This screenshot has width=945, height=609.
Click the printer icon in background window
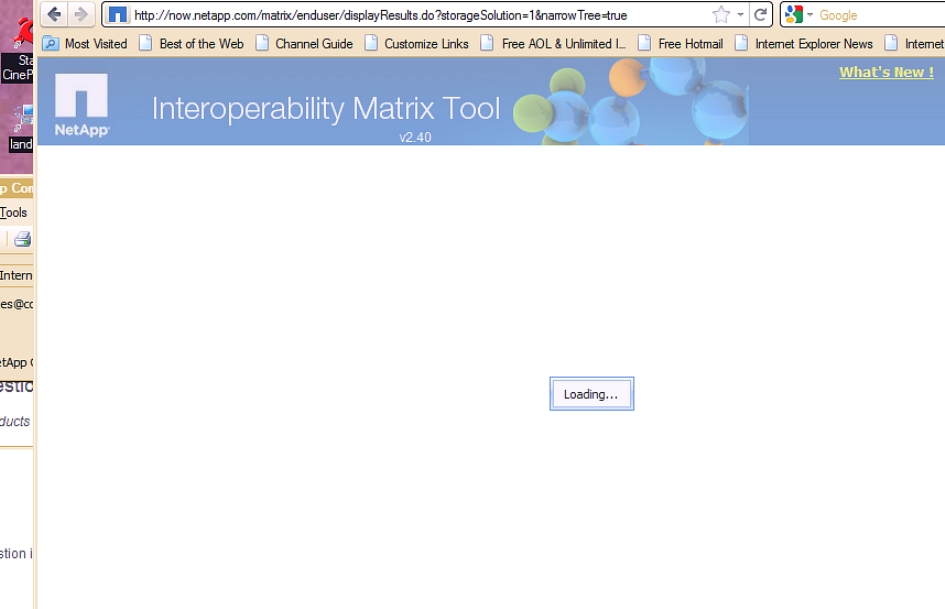pyautogui.click(x=22, y=239)
